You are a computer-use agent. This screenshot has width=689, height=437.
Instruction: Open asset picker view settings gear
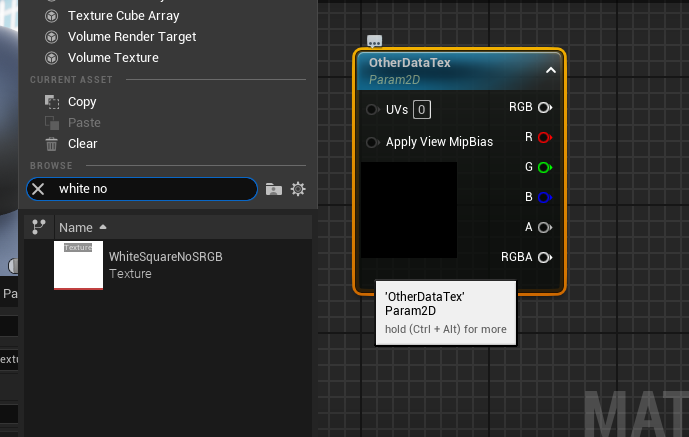coord(297,189)
